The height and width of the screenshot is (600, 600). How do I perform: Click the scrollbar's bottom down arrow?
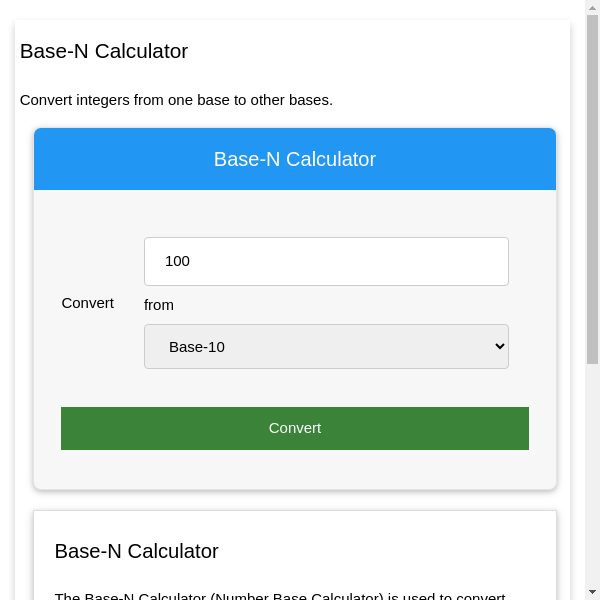[592, 592]
